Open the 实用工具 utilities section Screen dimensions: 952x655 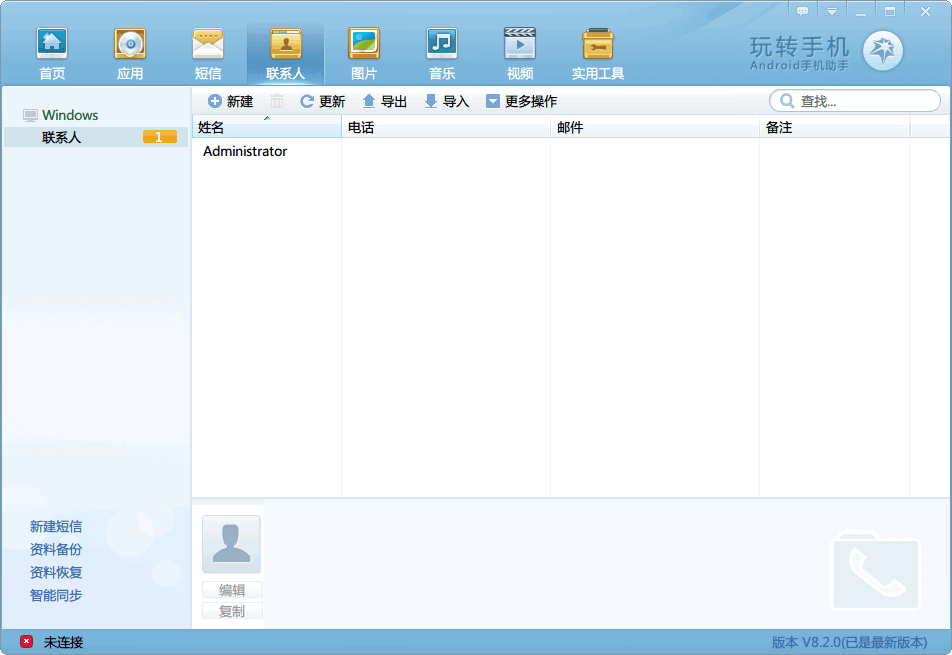(x=598, y=54)
